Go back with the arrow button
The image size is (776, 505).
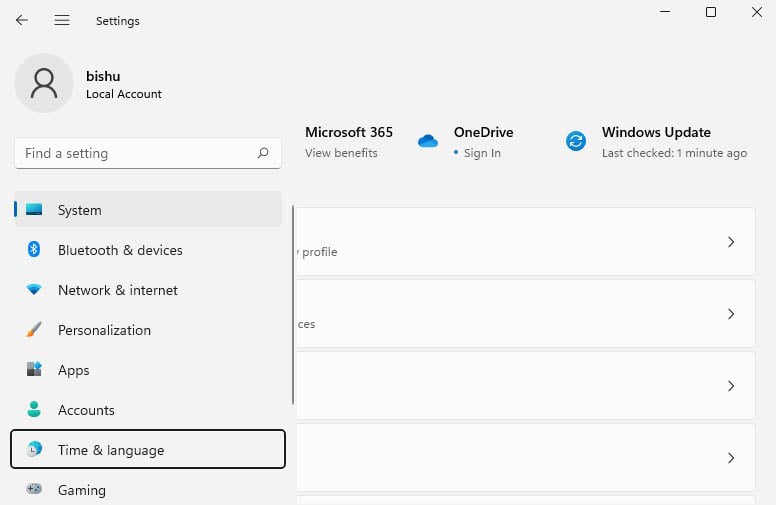click(x=22, y=20)
